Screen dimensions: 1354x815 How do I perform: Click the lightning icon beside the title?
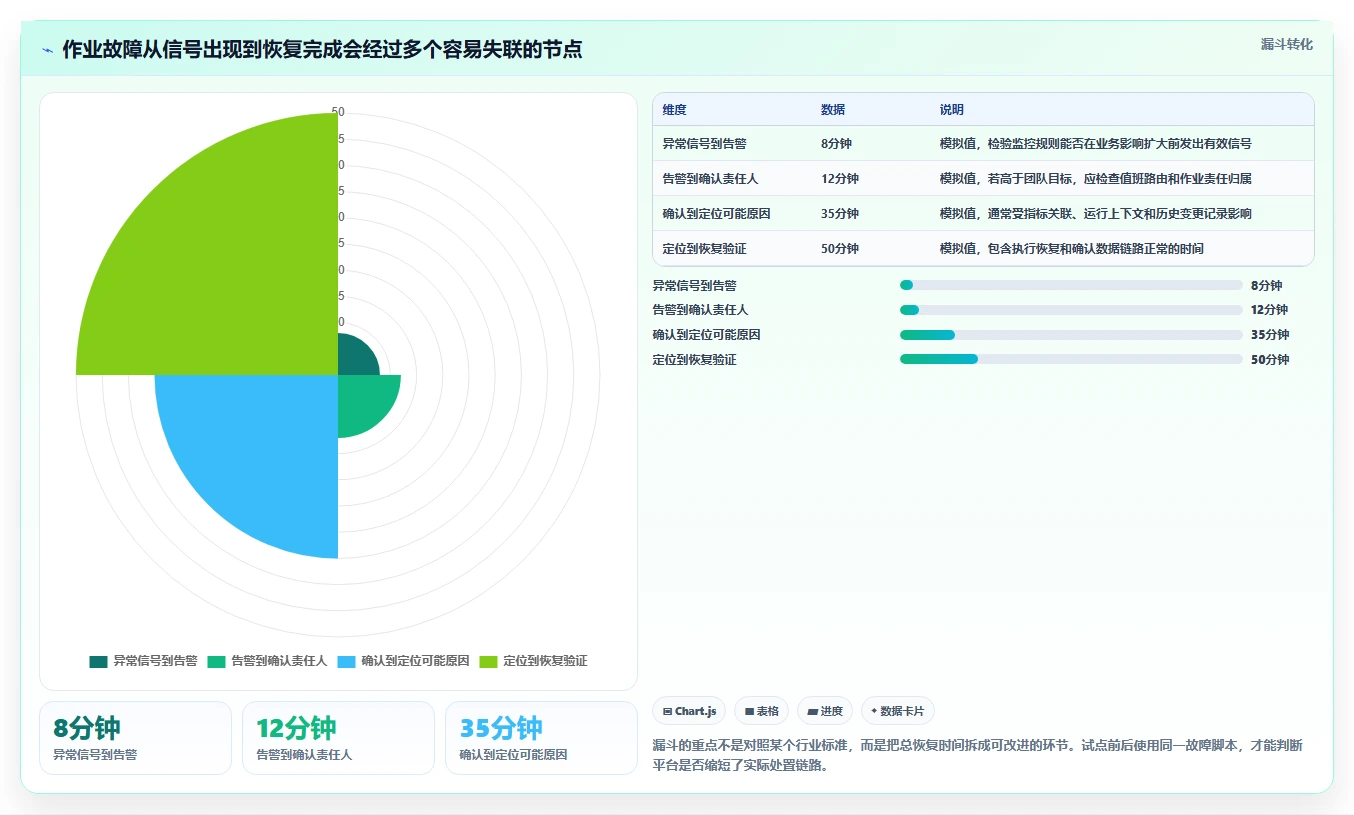click(48, 49)
